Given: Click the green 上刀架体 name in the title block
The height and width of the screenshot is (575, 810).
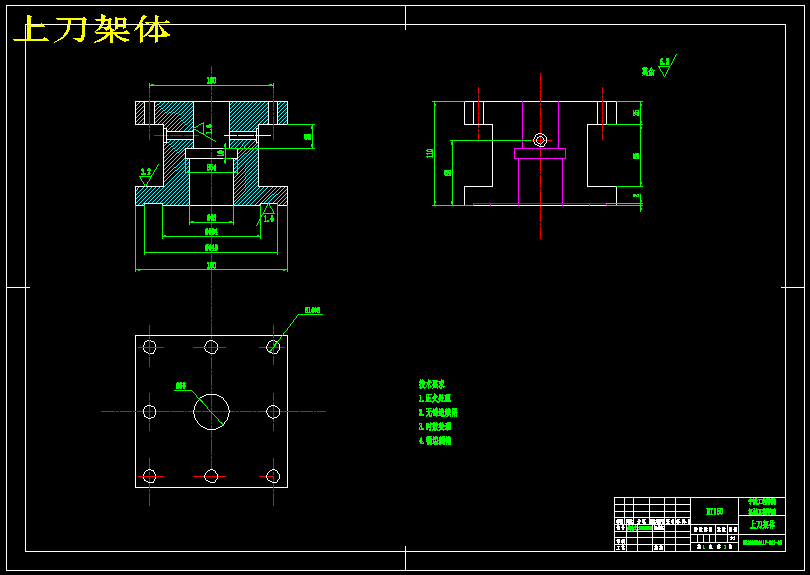Looking at the screenshot, I should 762,524.
